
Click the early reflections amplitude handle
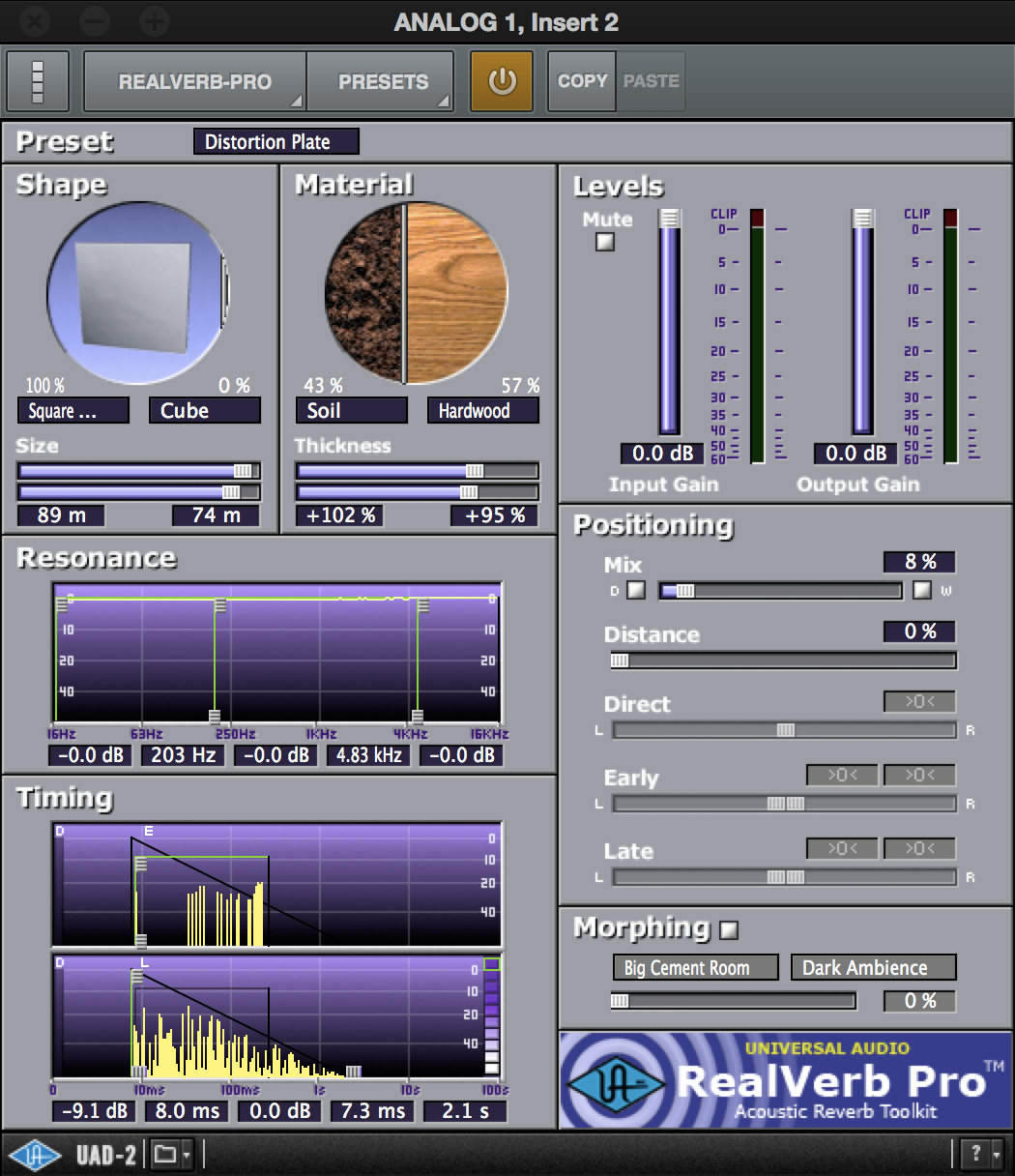(141, 863)
